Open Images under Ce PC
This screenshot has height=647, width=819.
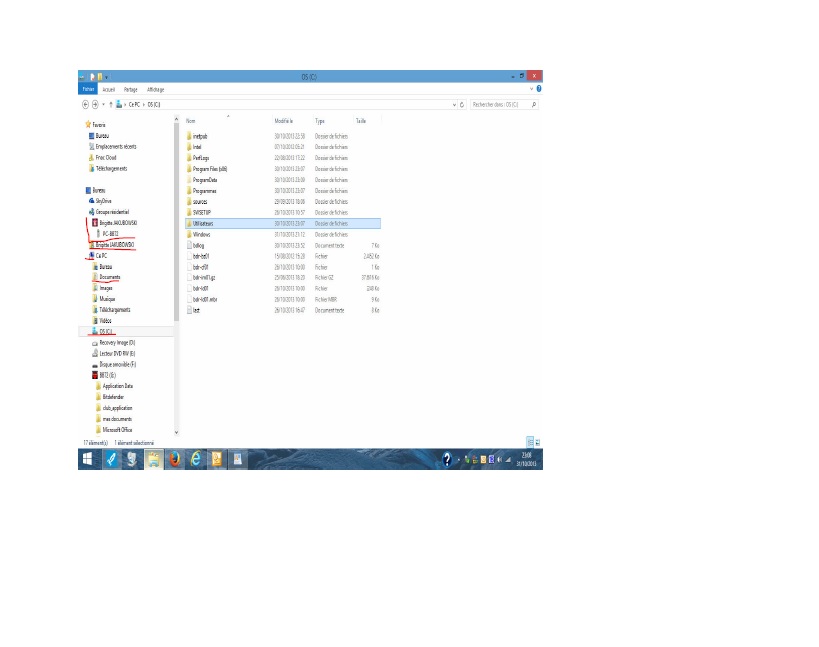106,288
